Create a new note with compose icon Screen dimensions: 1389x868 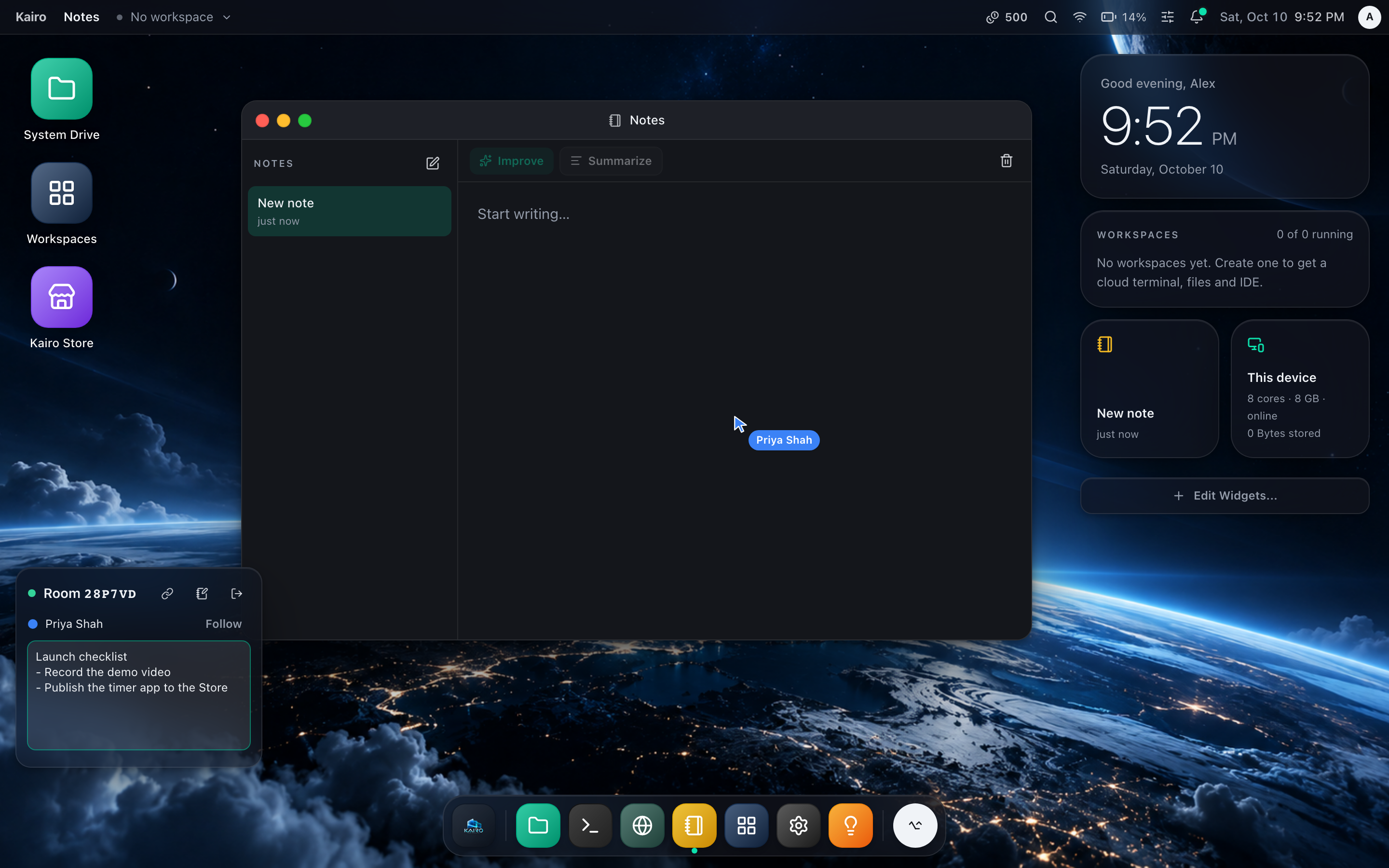(433, 163)
